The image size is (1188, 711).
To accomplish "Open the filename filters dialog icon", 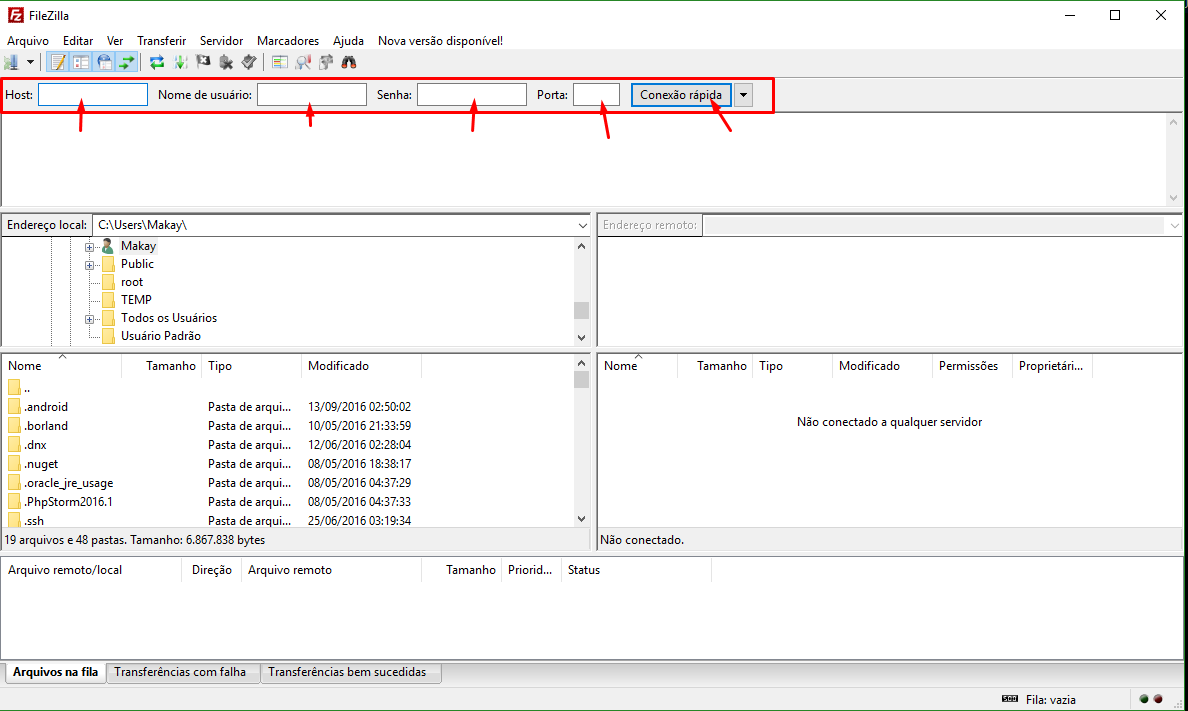I will 280,62.
